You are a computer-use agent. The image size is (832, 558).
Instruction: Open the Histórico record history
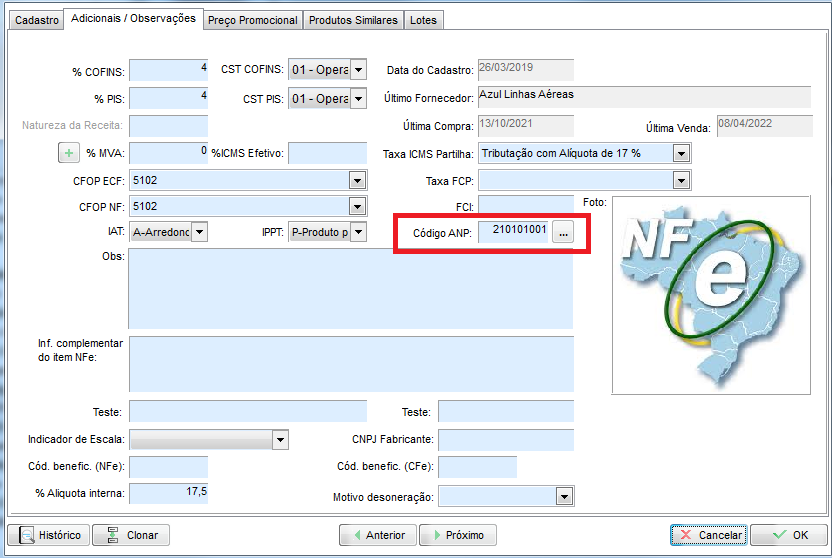point(49,535)
